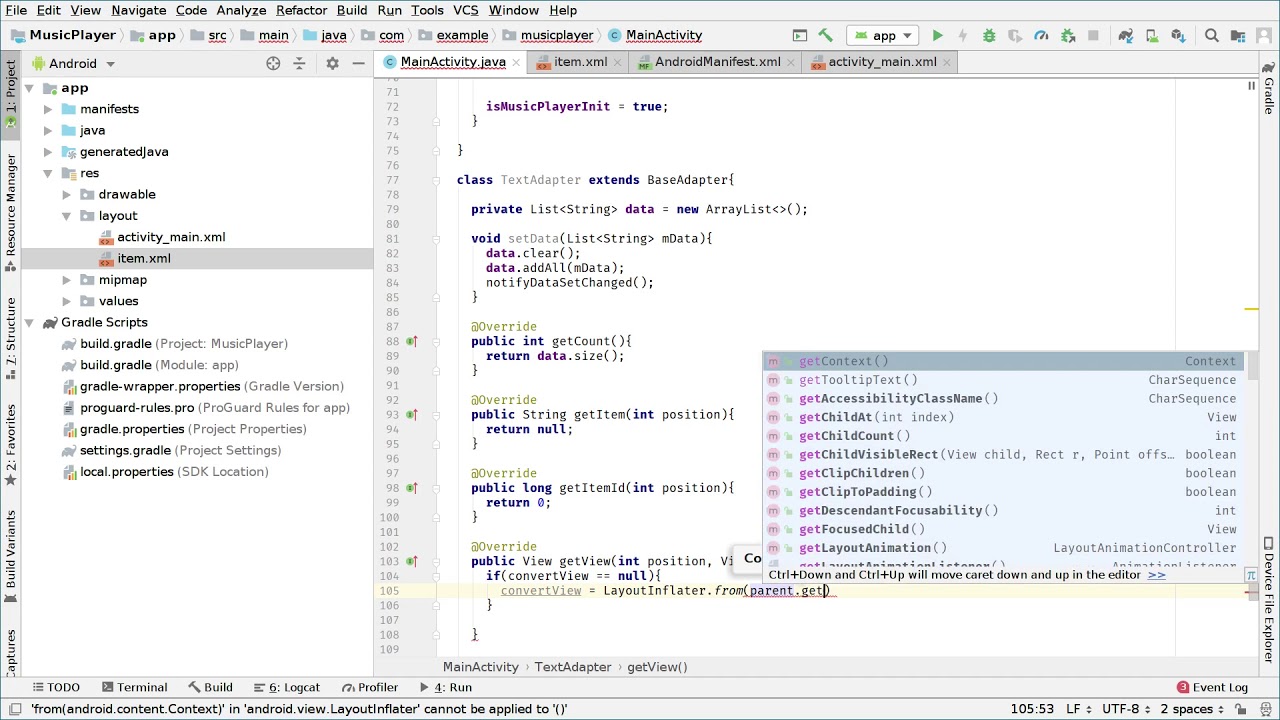Viewport: 1280px width, 720px height.
Task: Click the Debug app bug icon
Action: (x=988, y=36)
